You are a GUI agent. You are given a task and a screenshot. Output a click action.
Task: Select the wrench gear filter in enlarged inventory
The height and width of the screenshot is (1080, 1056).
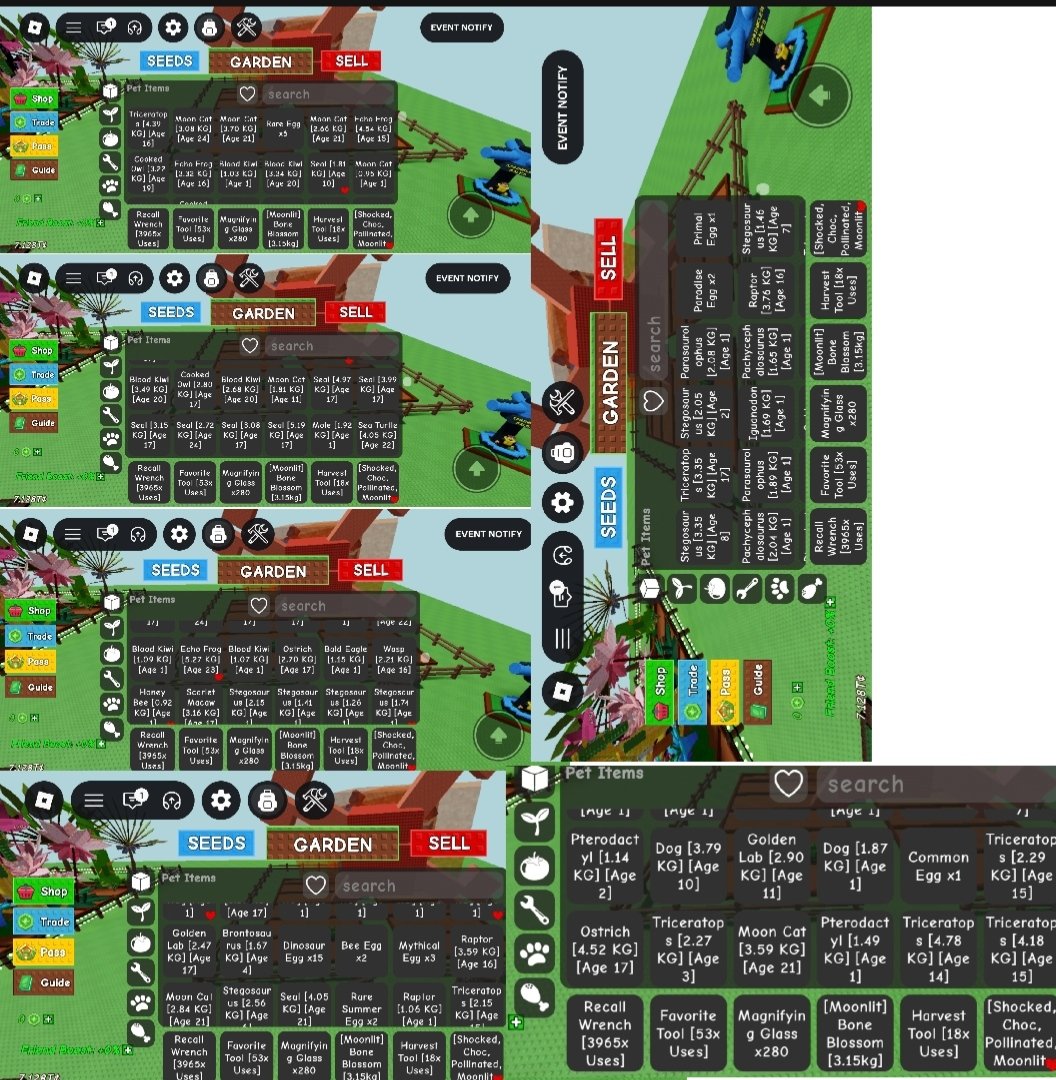pyautogui.click(x=534, y=909)
